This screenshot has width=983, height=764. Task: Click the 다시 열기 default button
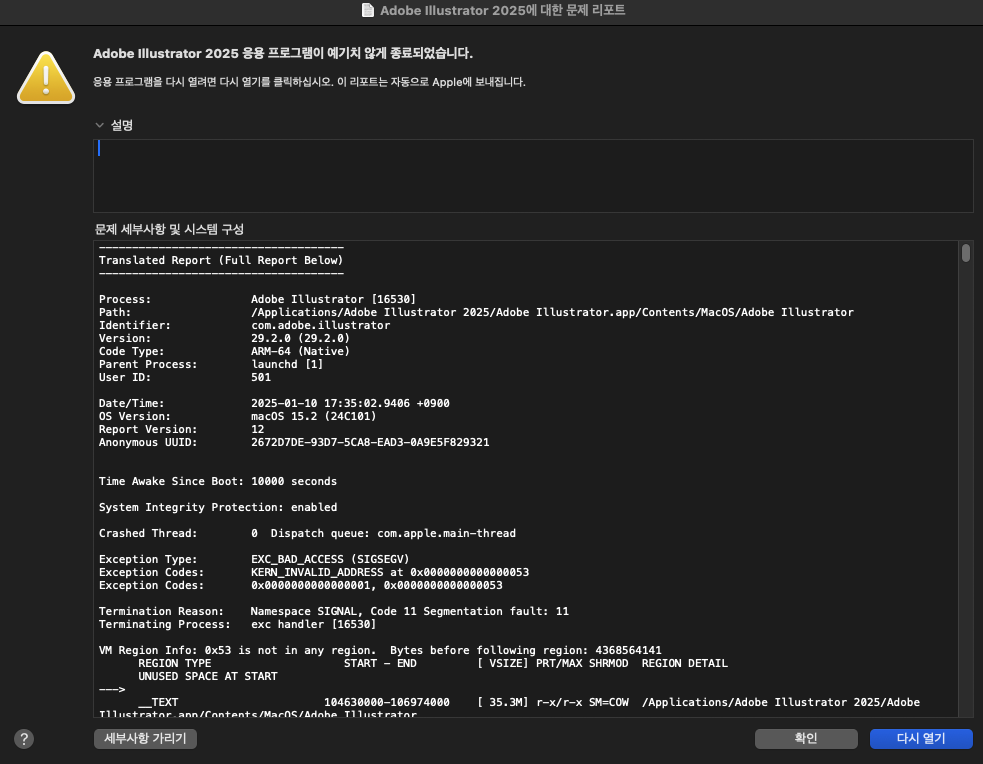pyautogui.click(x=920, y=738)
